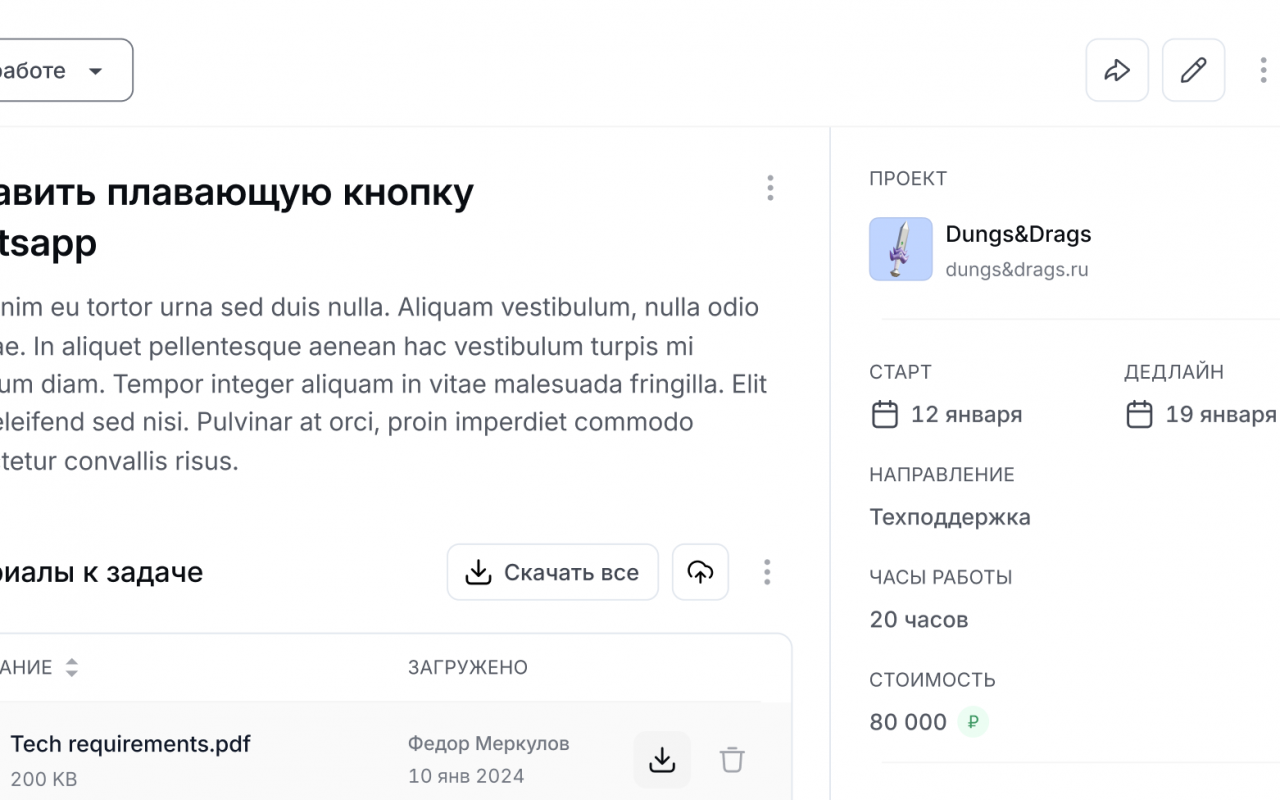
Task: Click the СТАРТ label
Action: (900, 372)
